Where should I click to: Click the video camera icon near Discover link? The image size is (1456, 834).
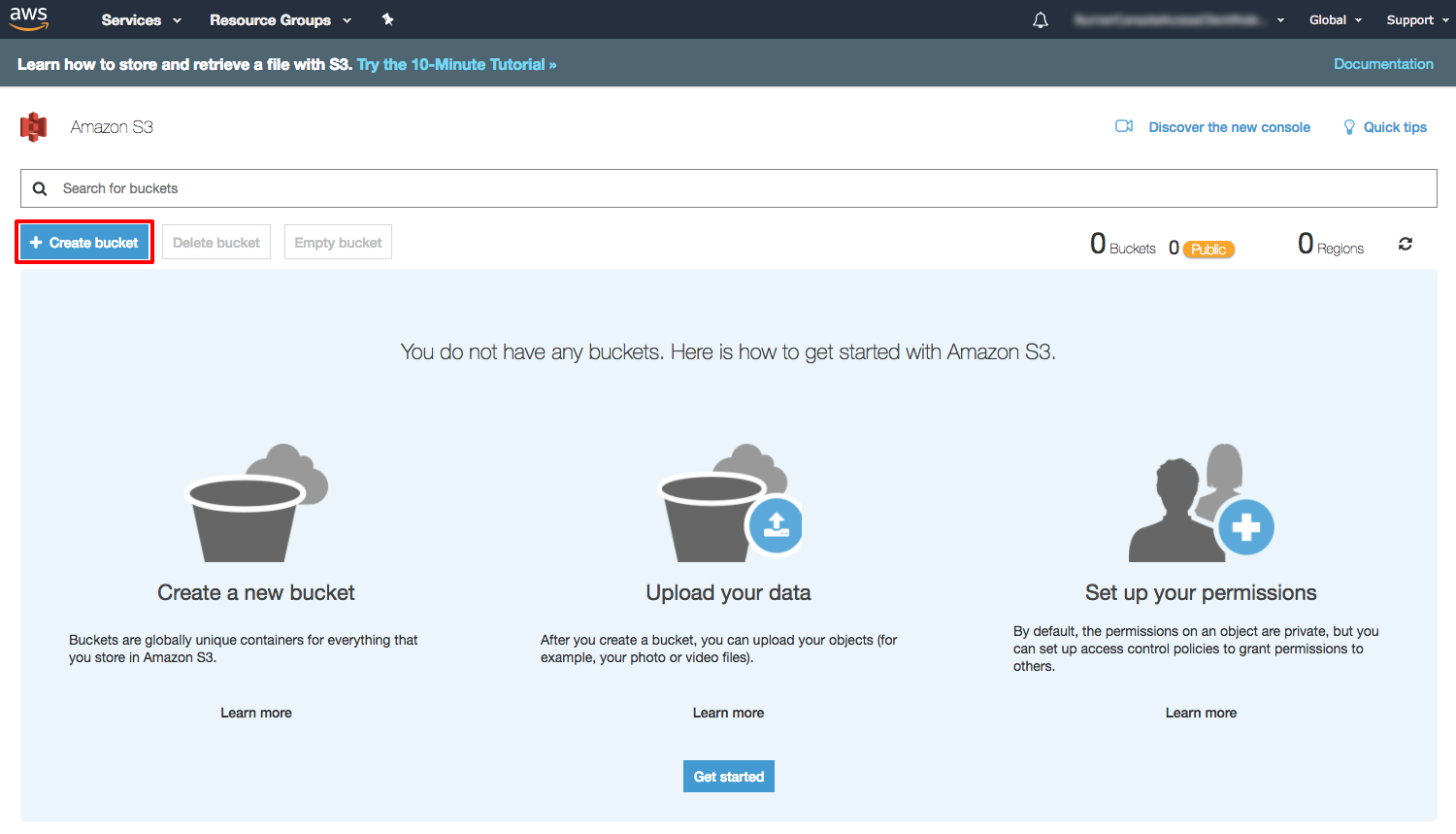[x=1124, y=126]
